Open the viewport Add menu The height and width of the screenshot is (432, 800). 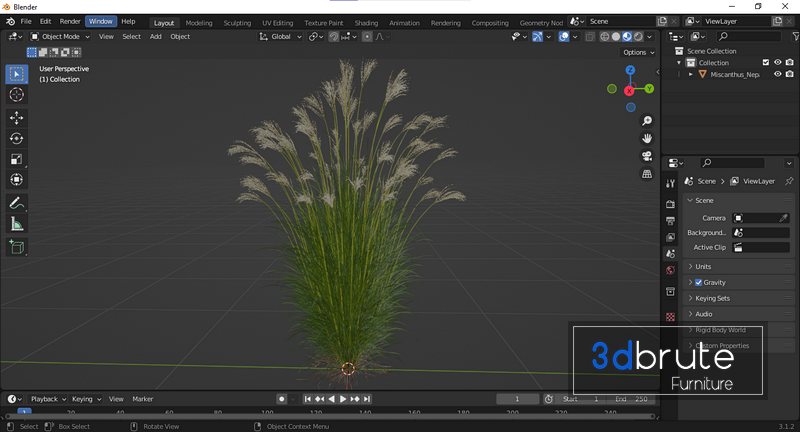156,37
